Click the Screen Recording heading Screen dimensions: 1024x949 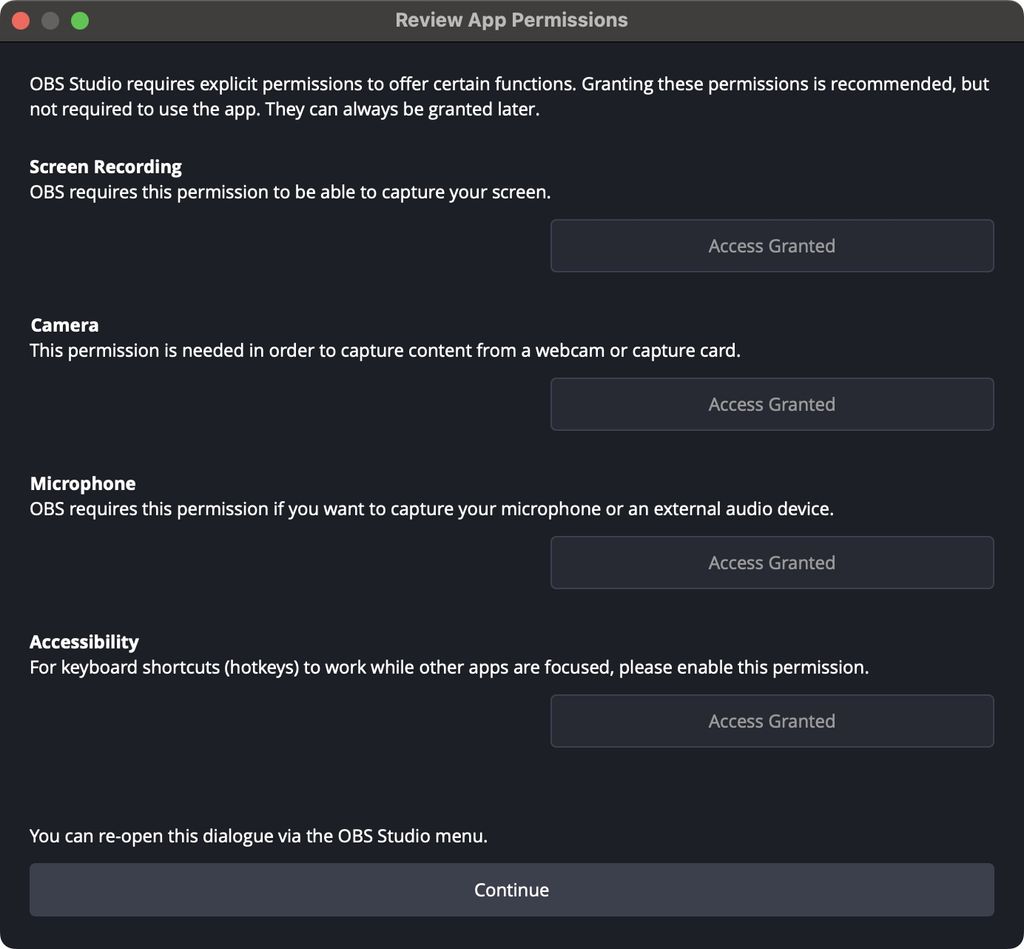click(106, 167)
